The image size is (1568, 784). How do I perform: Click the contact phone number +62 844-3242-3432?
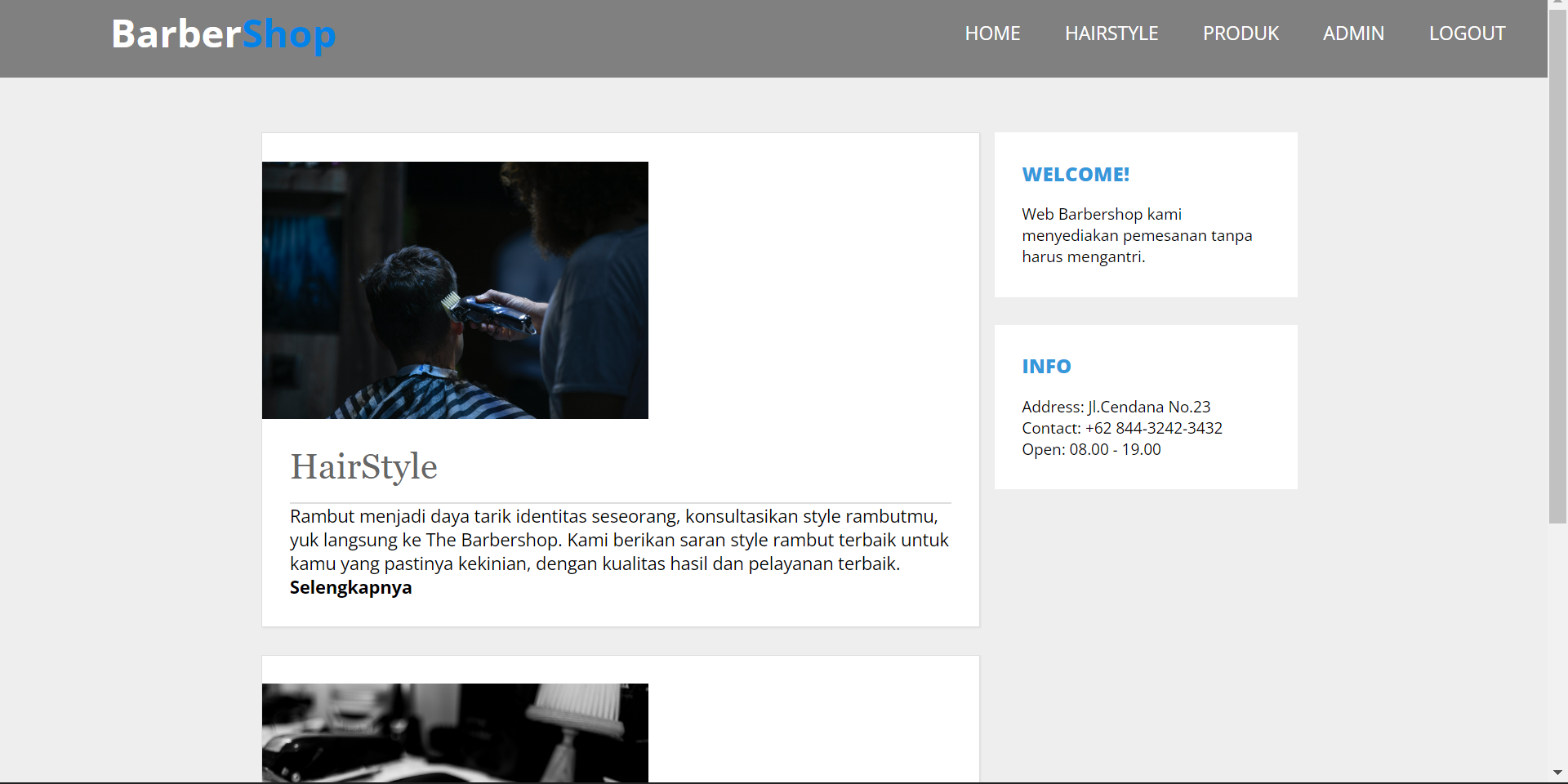point(1153,428)
